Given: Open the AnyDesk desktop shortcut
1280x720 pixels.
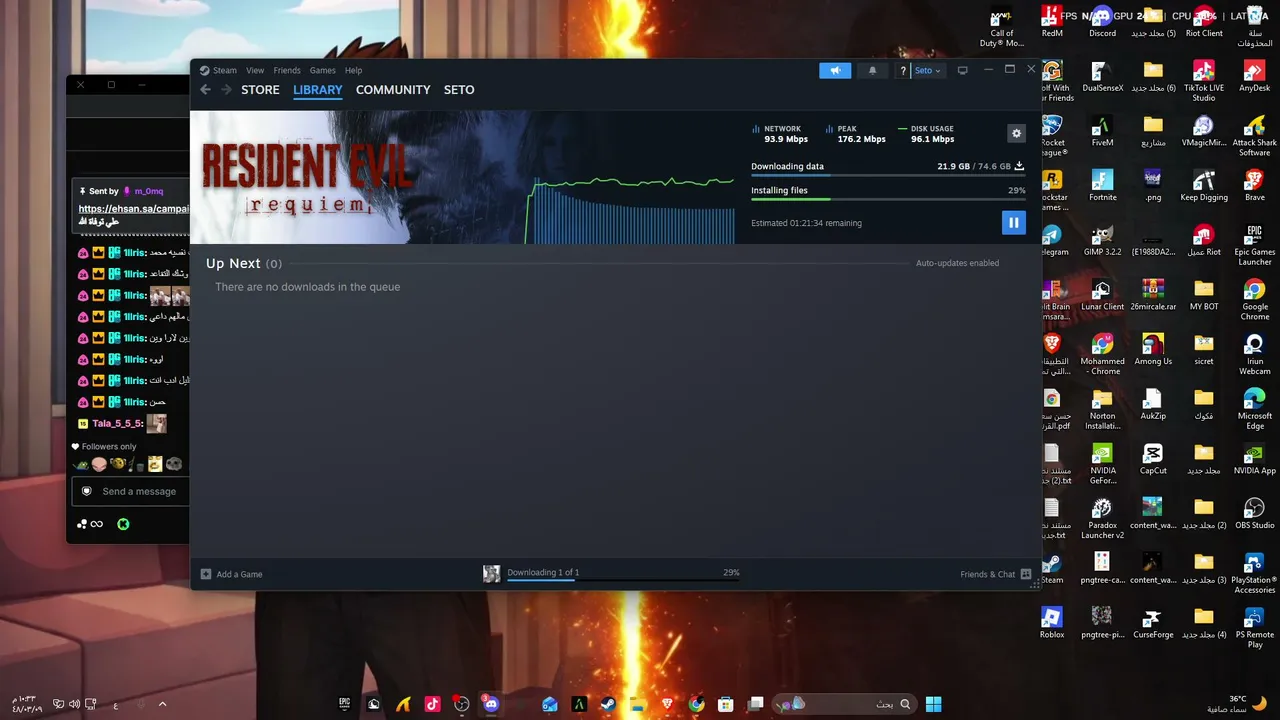Looking at the screenshot, I should point(1254,76).
